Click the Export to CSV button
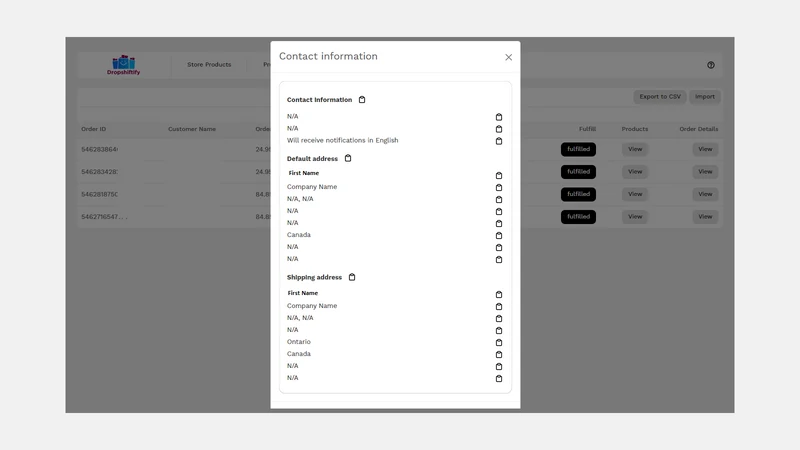 (660, 96)
